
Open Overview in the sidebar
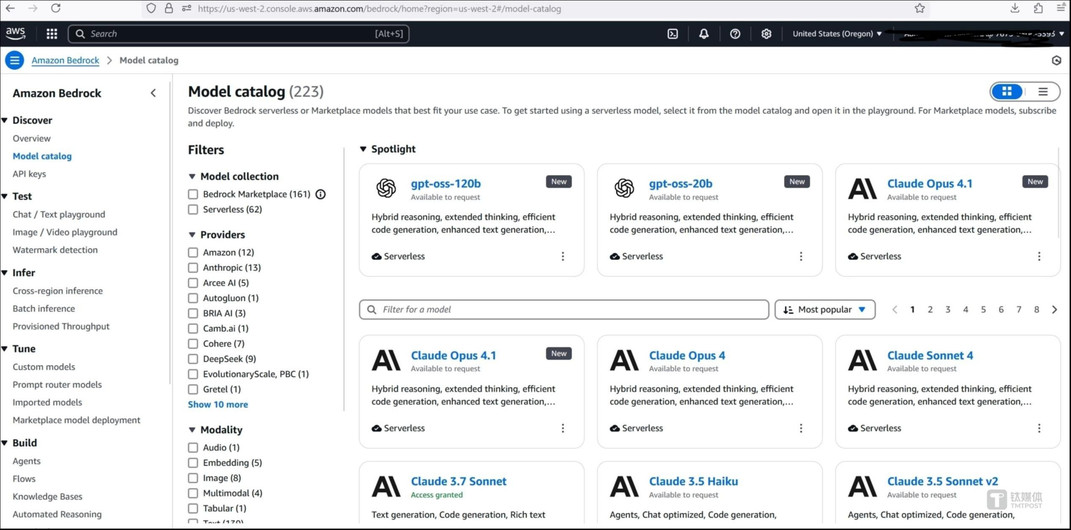tap(31, 138)
